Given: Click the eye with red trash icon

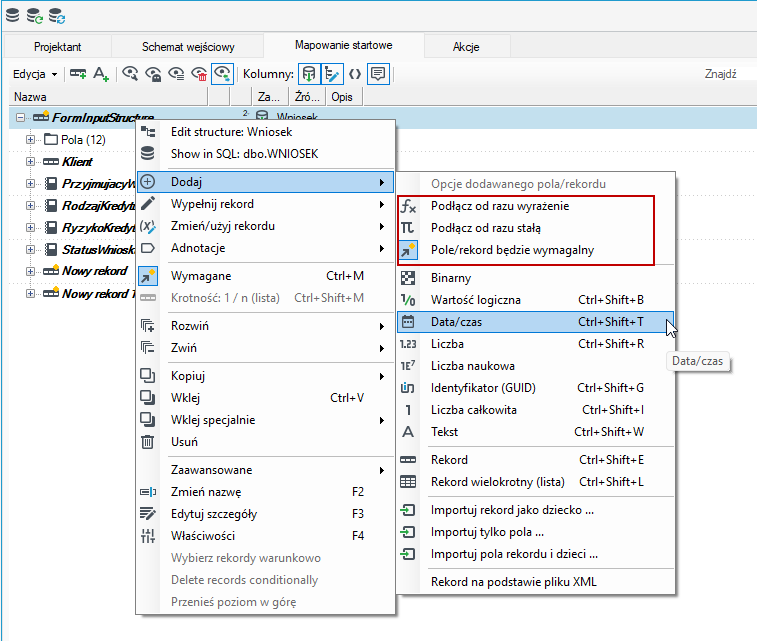Looking at the screenshot, I should [199, 74].
